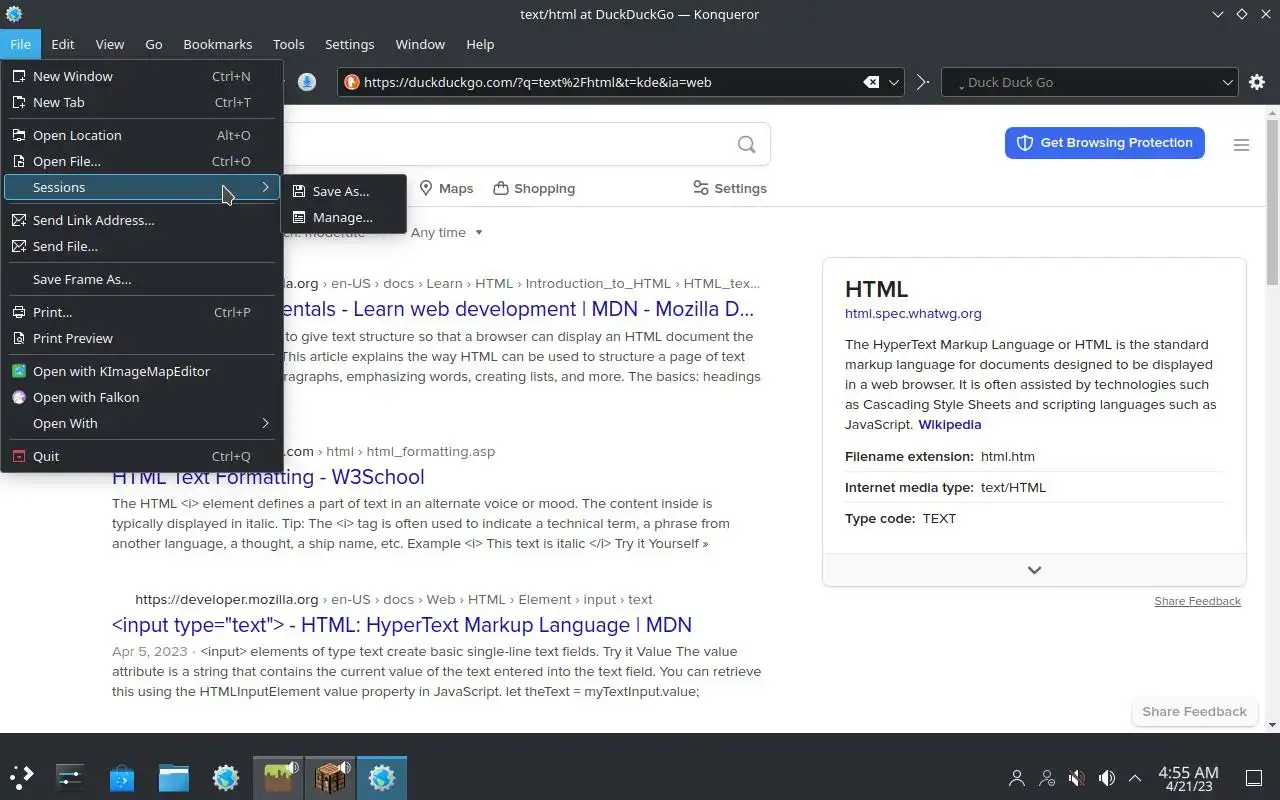Open the Dolphin file manager taskbar icon

coord(174,777)
